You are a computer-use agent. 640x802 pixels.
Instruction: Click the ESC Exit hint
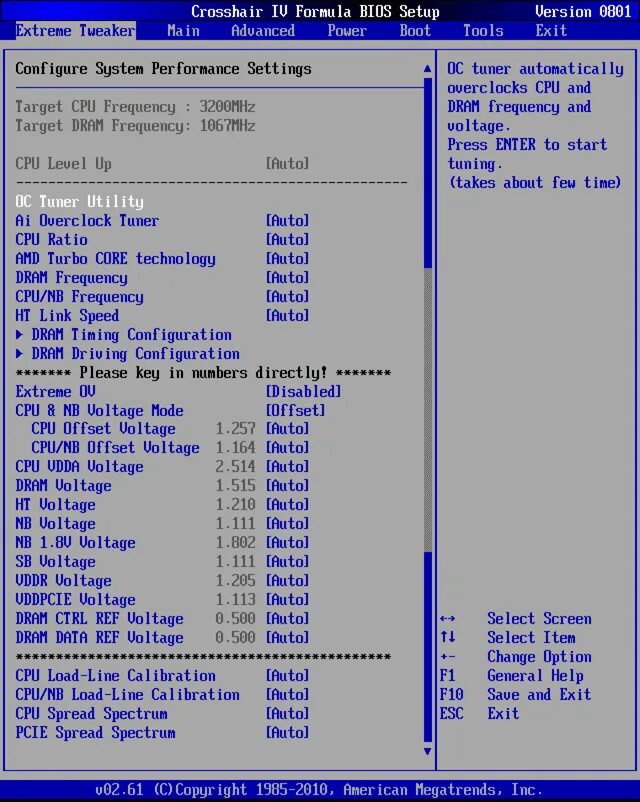[x=479, y=713]
